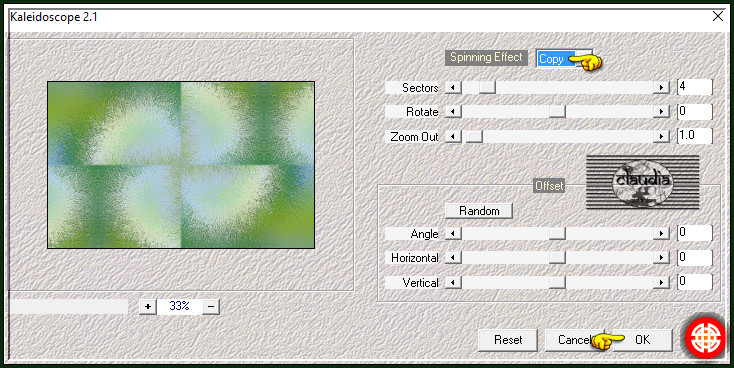Click the Sectors left scroll arrow
The width and height of the screenshot is (734, 368).
click(x=453, y=87)
